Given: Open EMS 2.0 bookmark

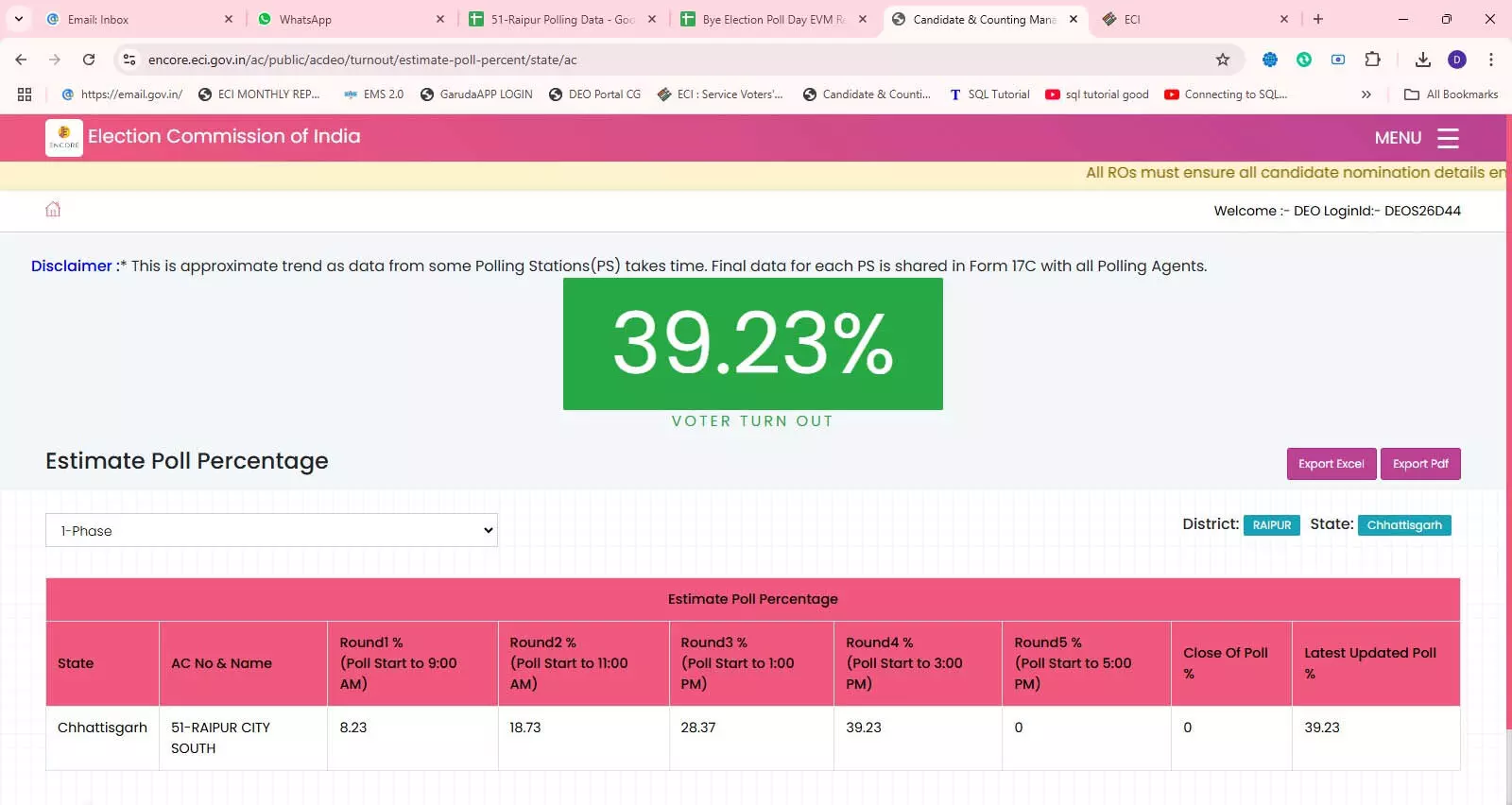Looking at the screenshot, I should [373, 94].
